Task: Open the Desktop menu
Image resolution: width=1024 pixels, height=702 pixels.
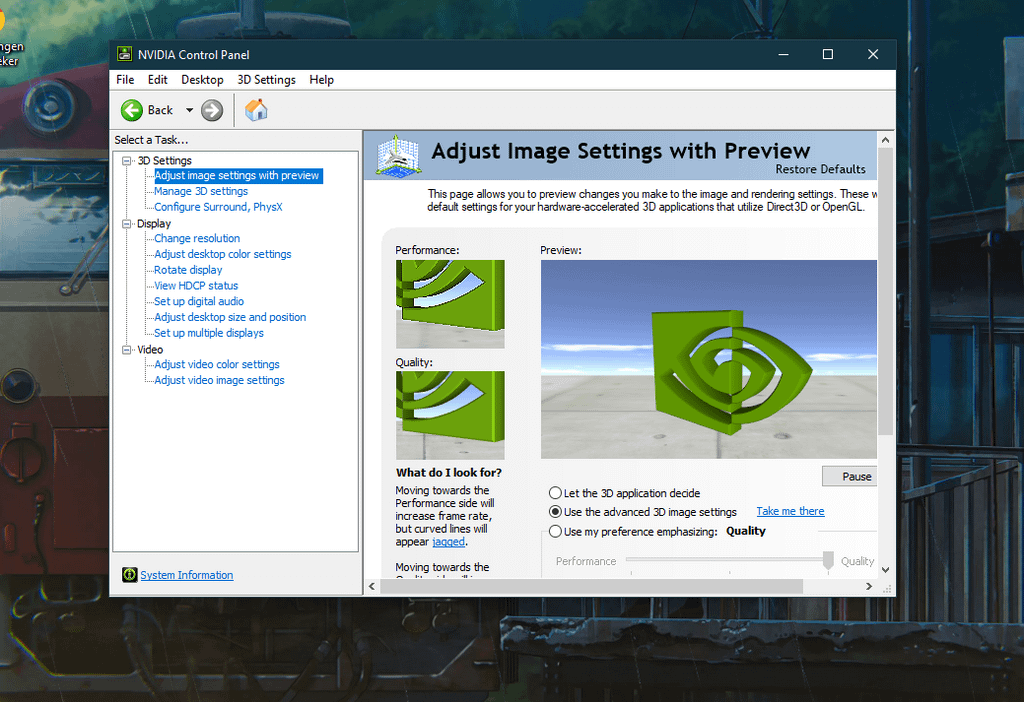Action: [x=202, y=80]
